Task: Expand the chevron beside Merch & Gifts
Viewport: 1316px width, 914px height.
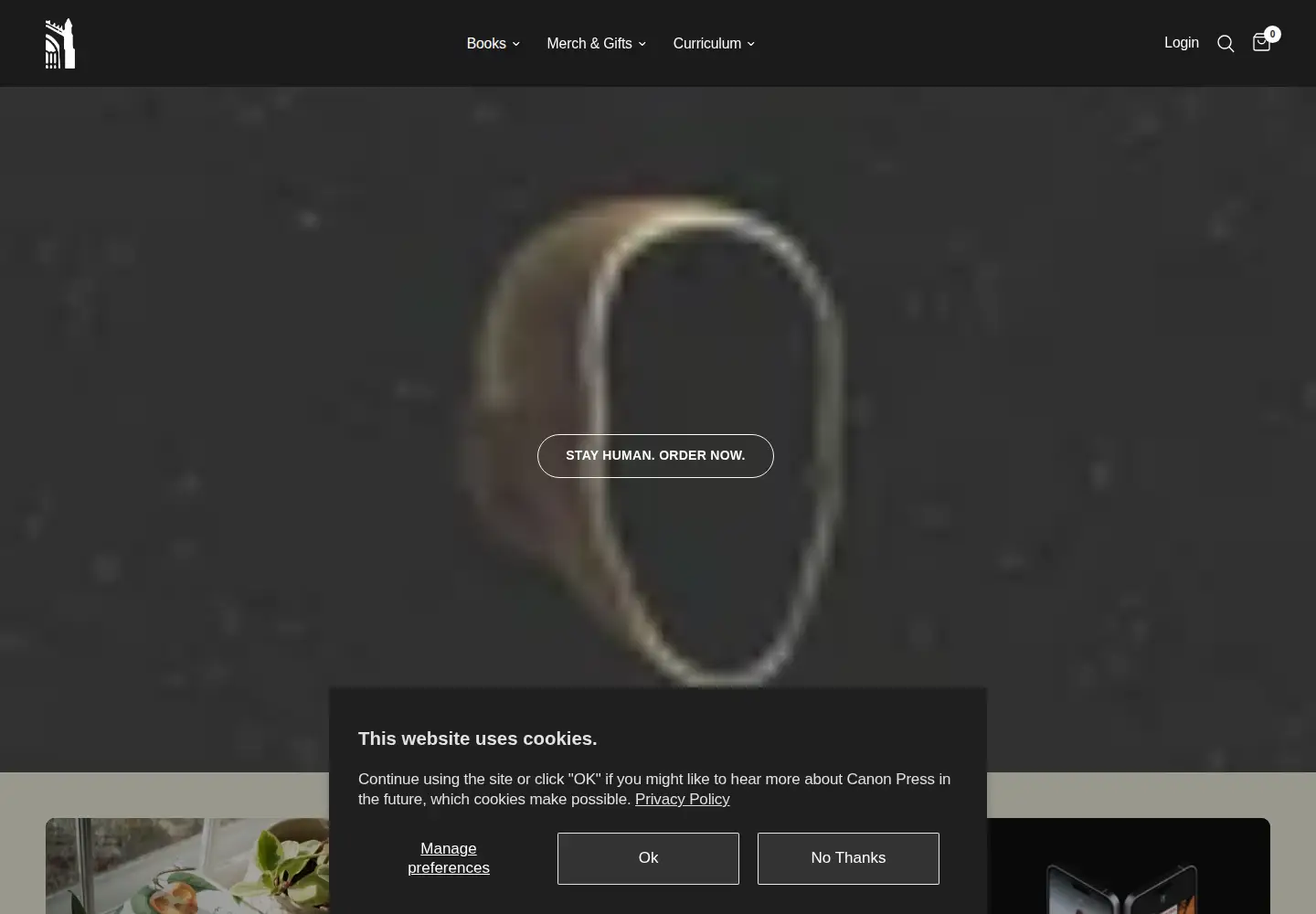Action: (x=642, y=44)
